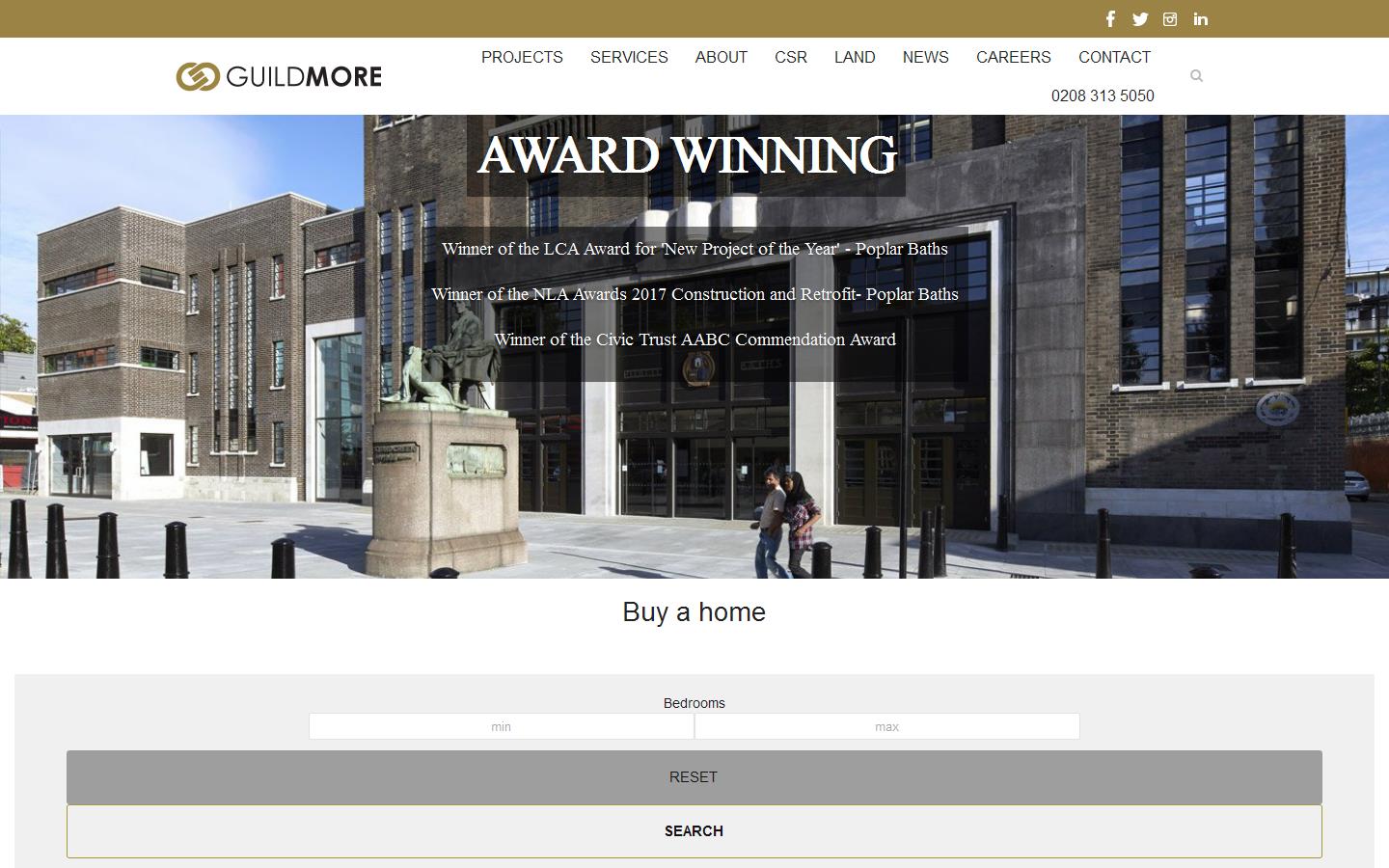Open the Facebook social icon

tap(1110, 18)
